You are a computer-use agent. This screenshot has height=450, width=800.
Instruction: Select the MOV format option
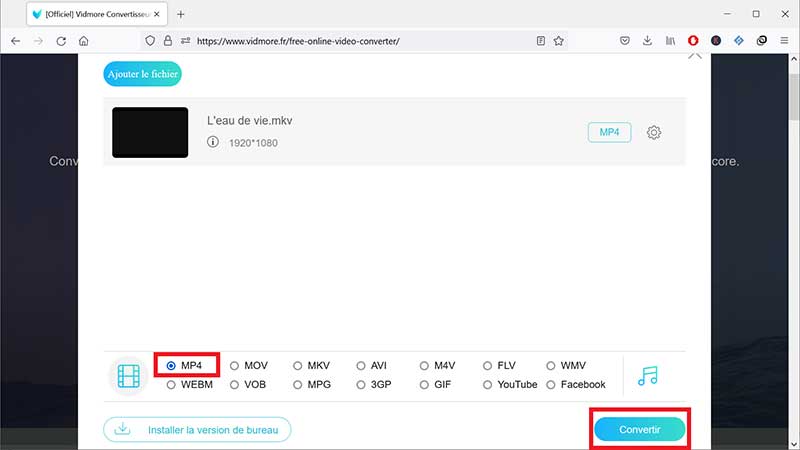[234, 366]
